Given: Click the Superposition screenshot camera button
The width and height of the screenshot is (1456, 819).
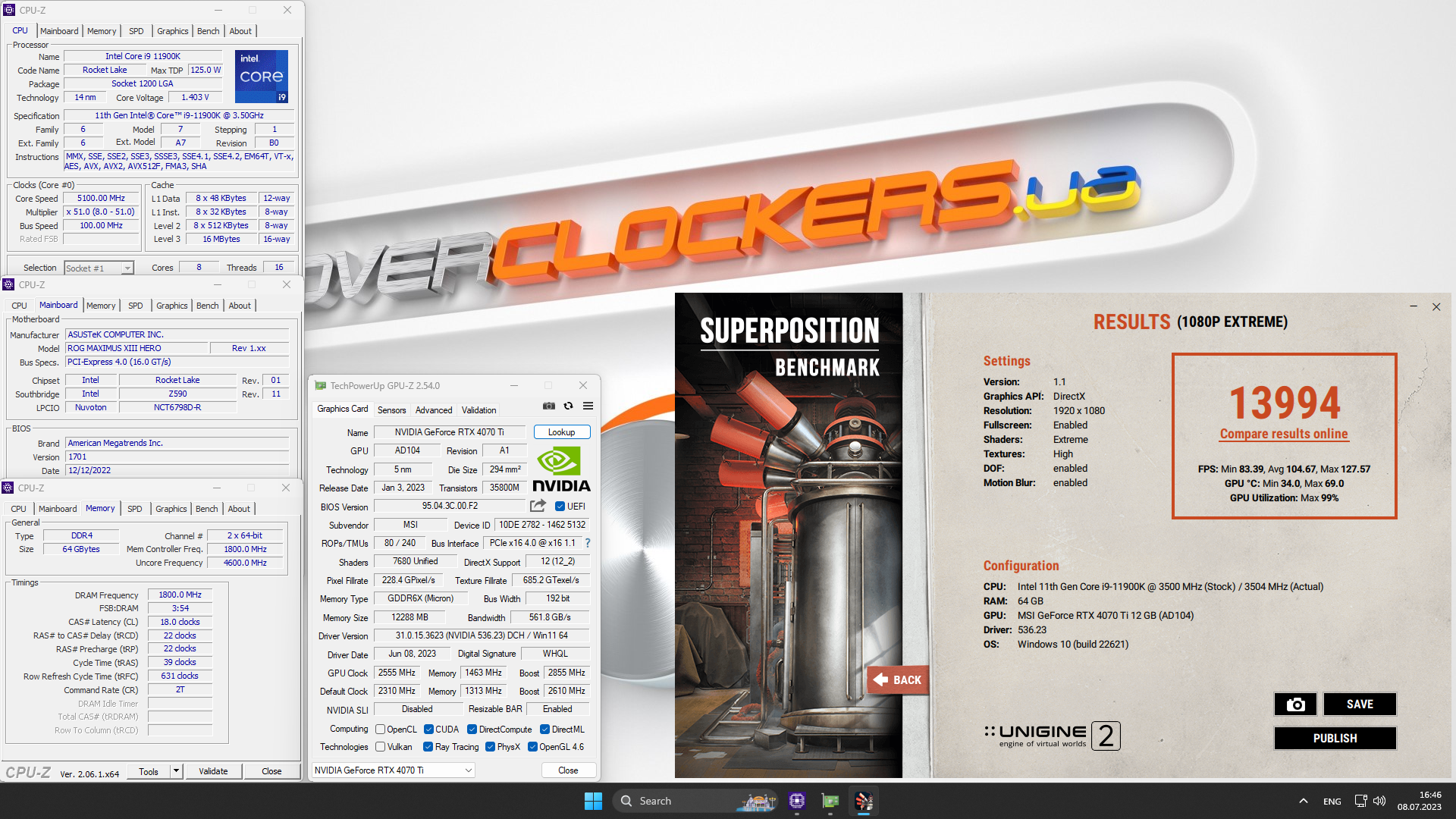Looking at the screenshot, I should click(x=1295, y=704).
